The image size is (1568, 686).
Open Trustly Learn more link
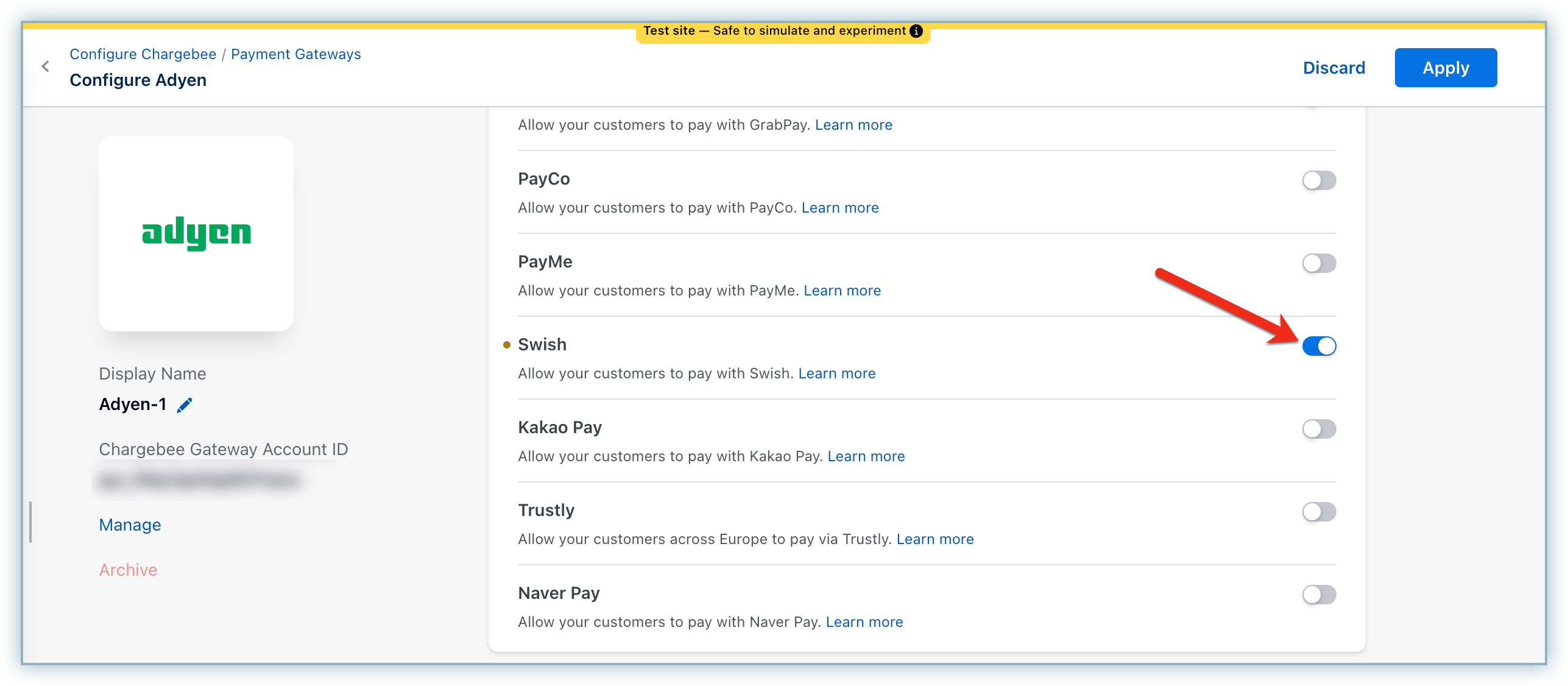tap(935, 539)
